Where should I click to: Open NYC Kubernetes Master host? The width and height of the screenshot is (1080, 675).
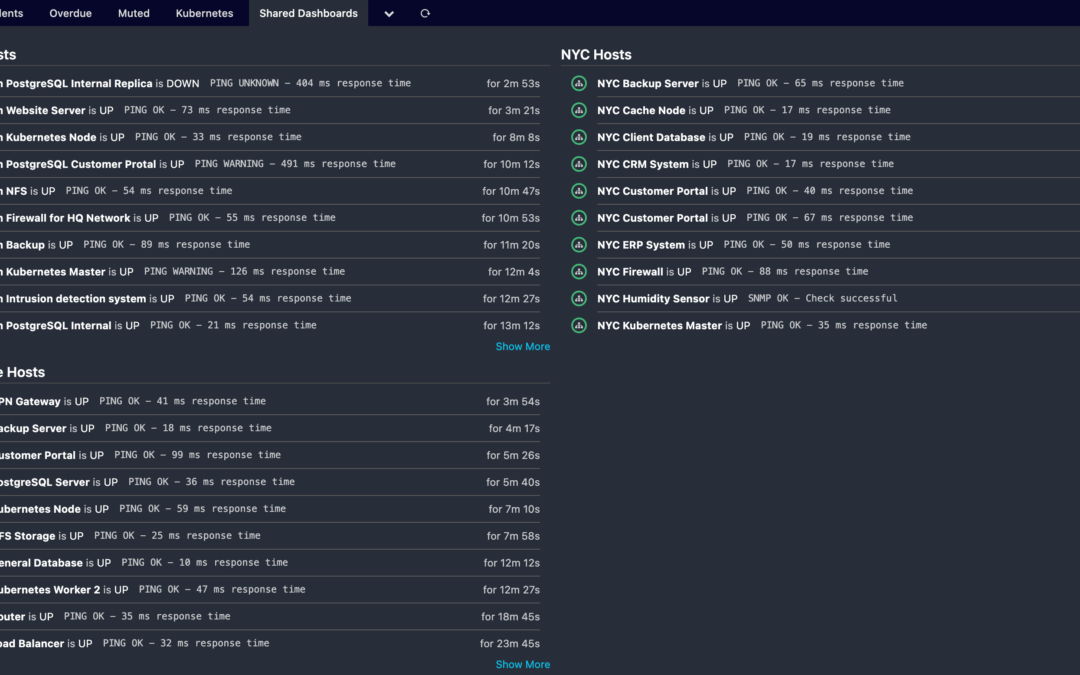pyautogui.click(x=659, y=325)
